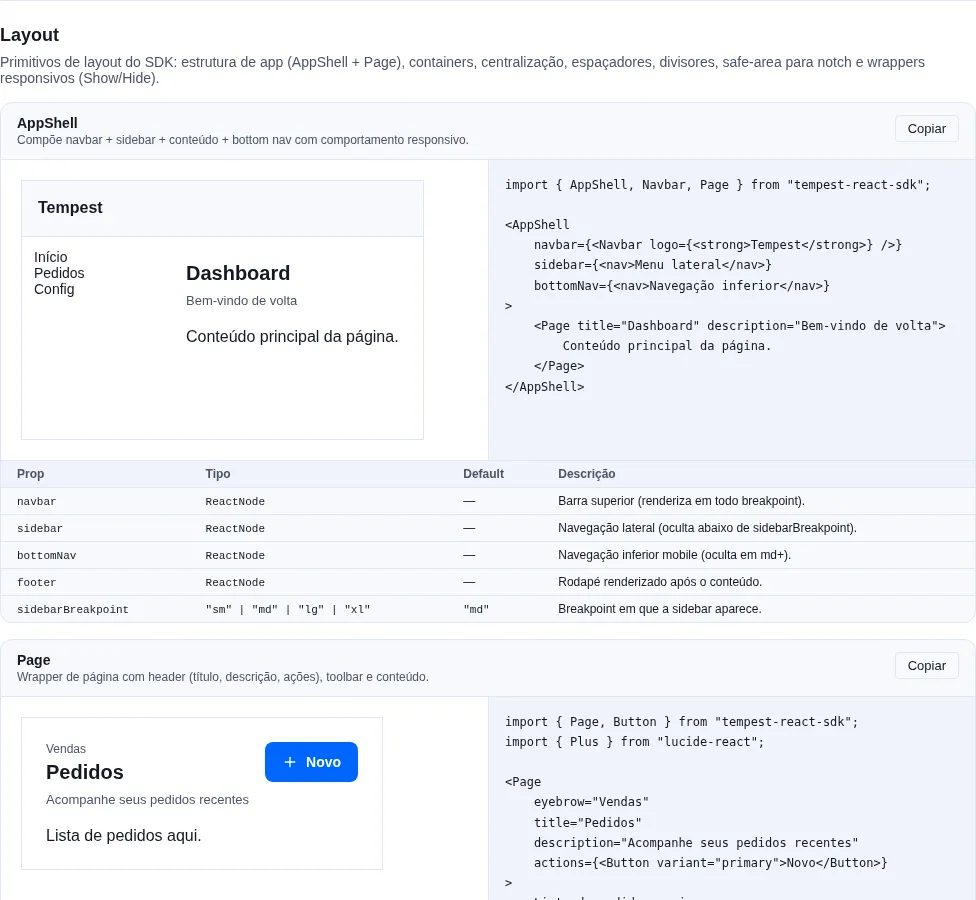
Task: Click the Descrição column header
Action: coord(586,474)
